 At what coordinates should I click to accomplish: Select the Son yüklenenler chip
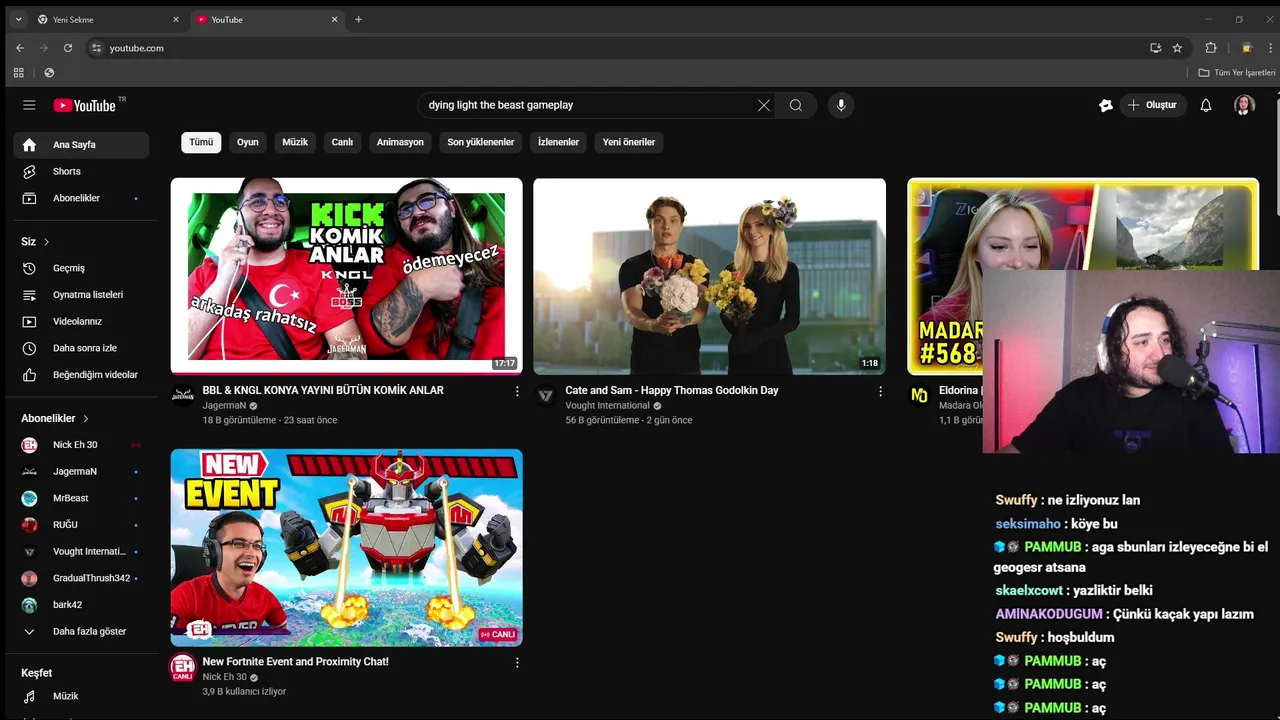(481, 142)
